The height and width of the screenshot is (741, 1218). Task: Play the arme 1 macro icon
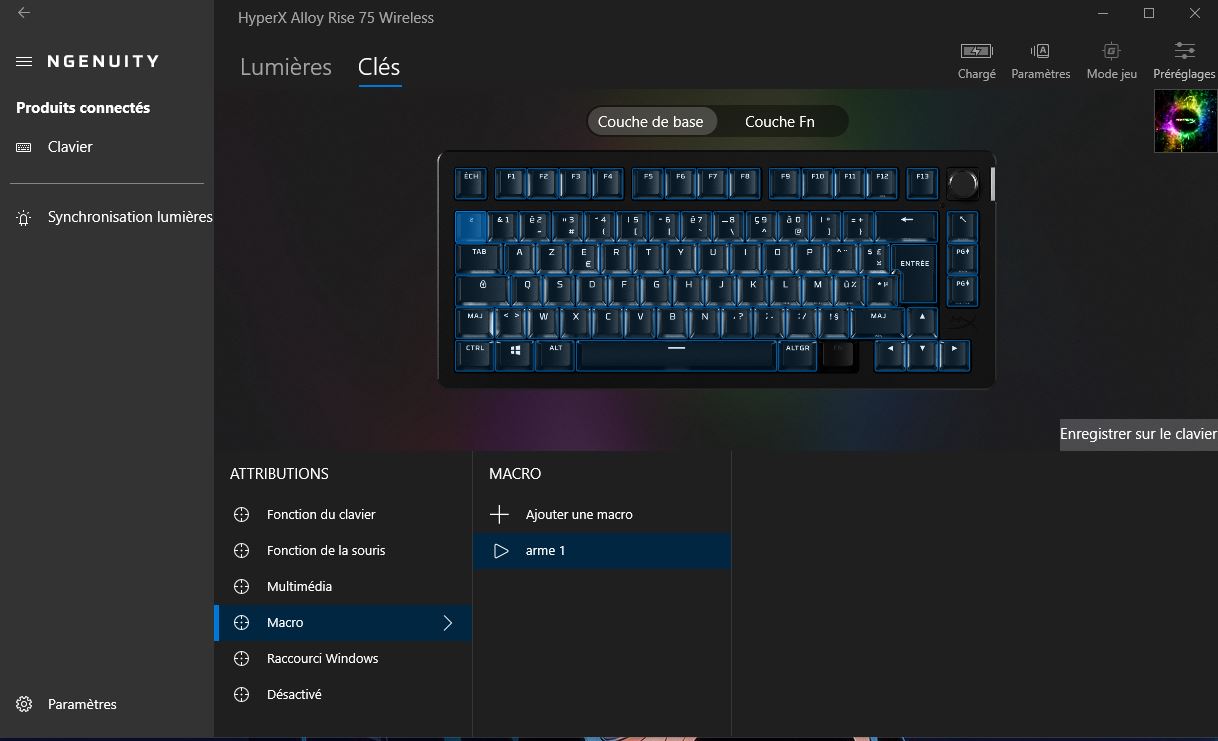tap(501, 551)
